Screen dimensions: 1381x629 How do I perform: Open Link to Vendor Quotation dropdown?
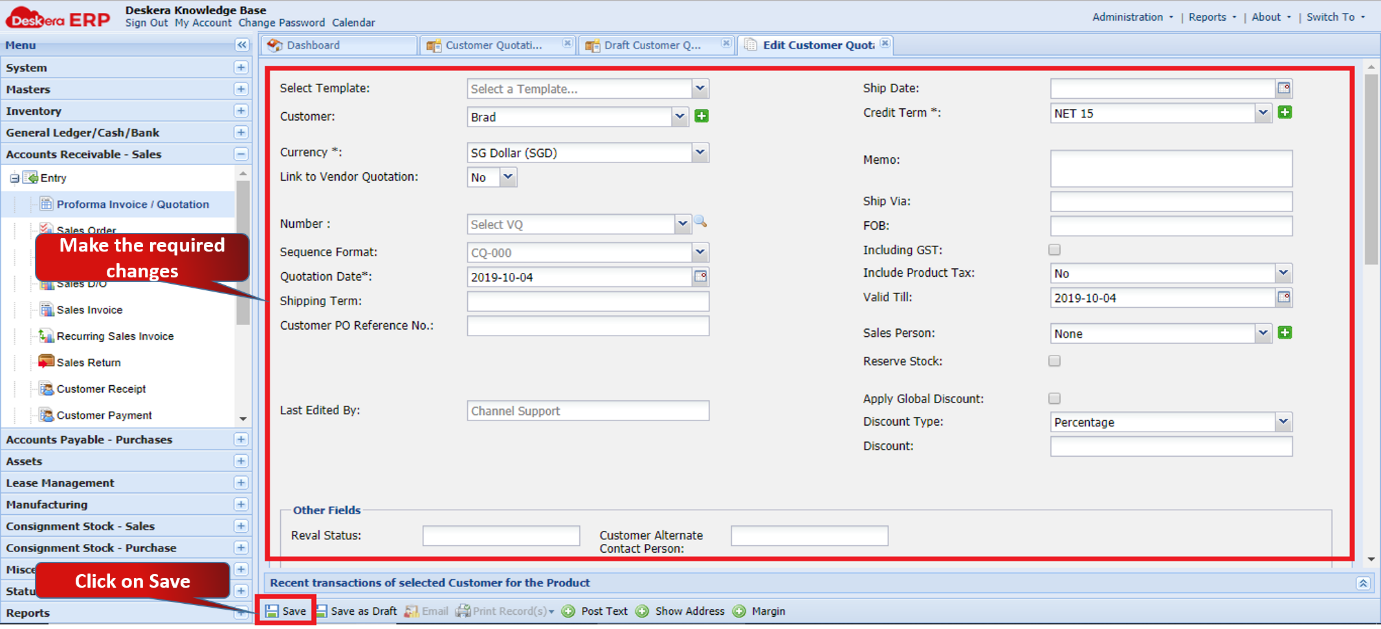pyautogui.click(x=508, y=177)
